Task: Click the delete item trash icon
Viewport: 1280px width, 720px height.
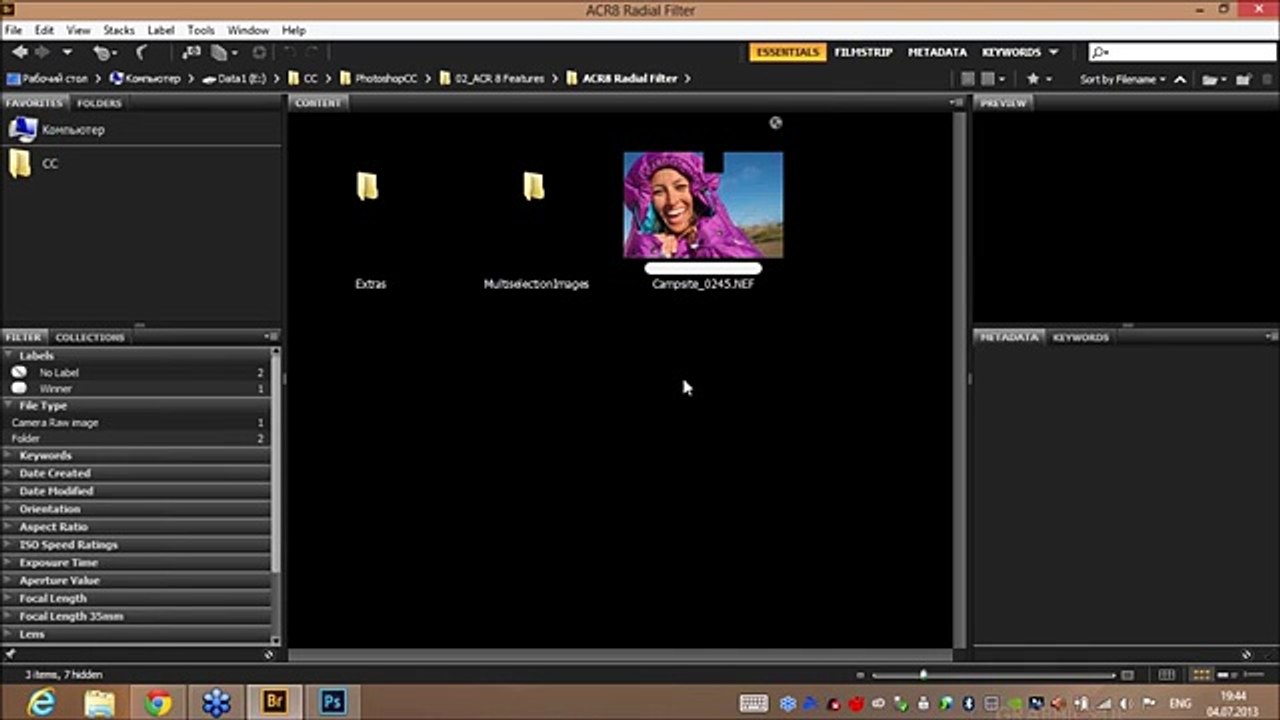Action: (x=1266, y=79)
